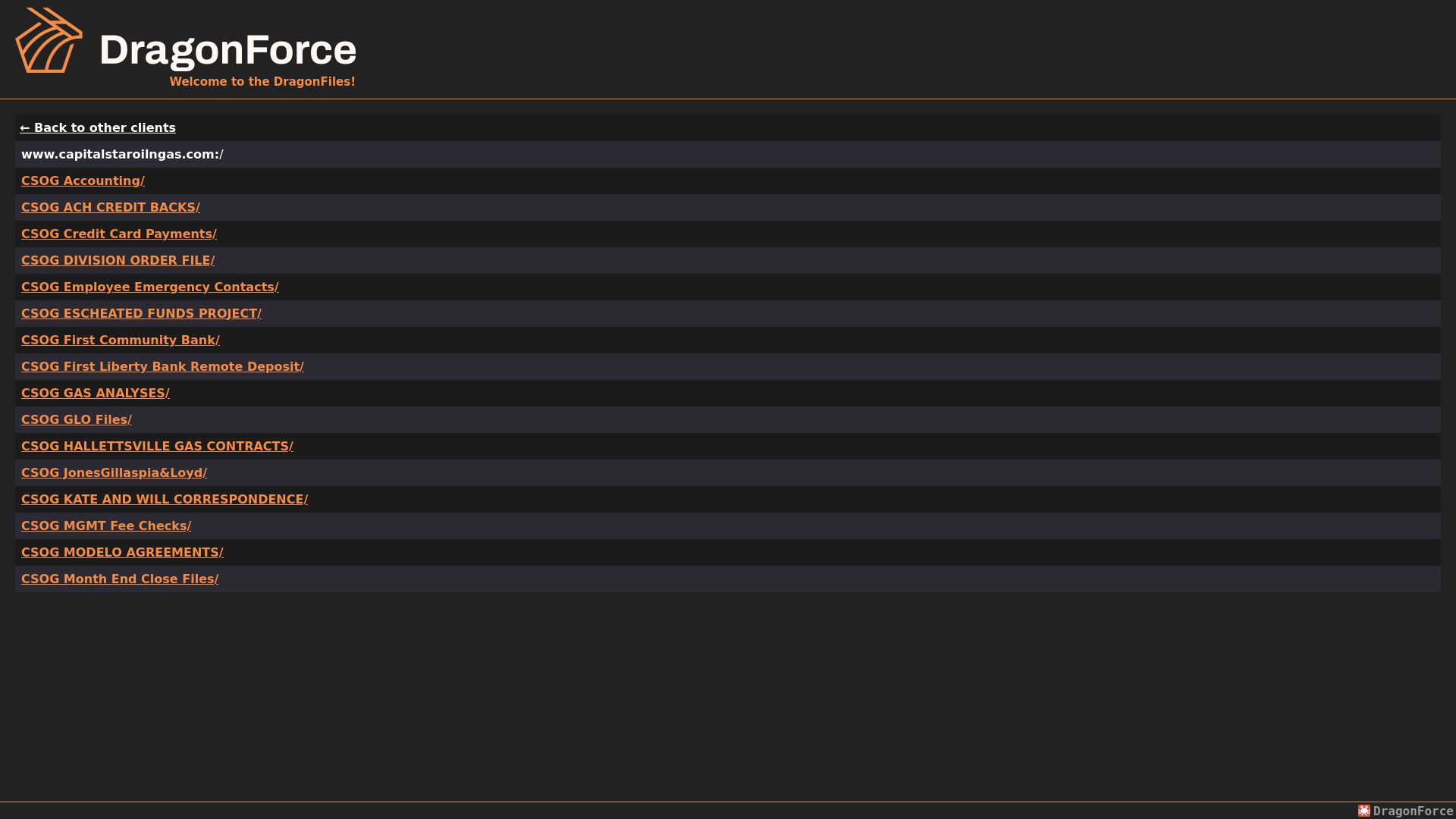Open CSOG First Liberty Bank Remote Deposit
The image size is (1456, 819).
pyautogui.click(x=162, y=366)
